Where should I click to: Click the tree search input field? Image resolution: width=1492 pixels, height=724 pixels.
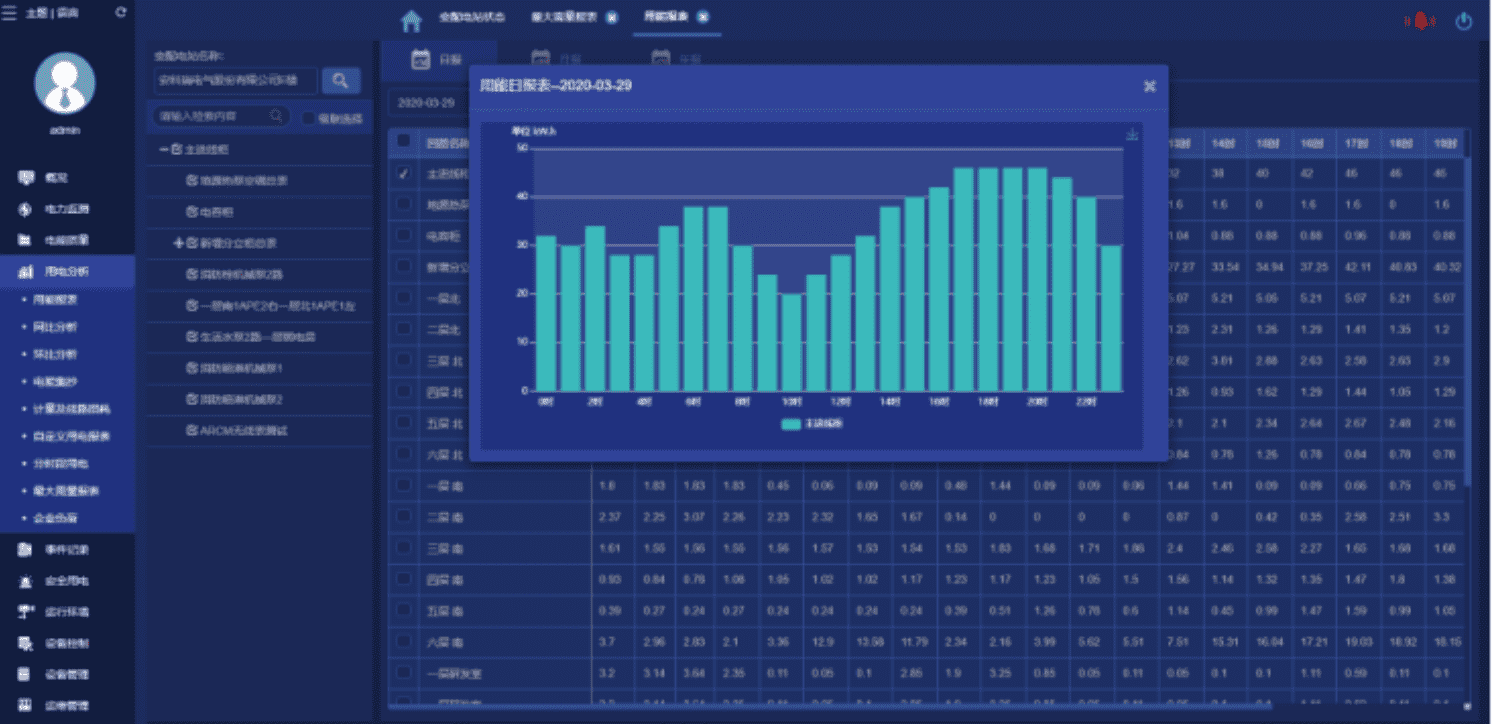coord(212,117)
